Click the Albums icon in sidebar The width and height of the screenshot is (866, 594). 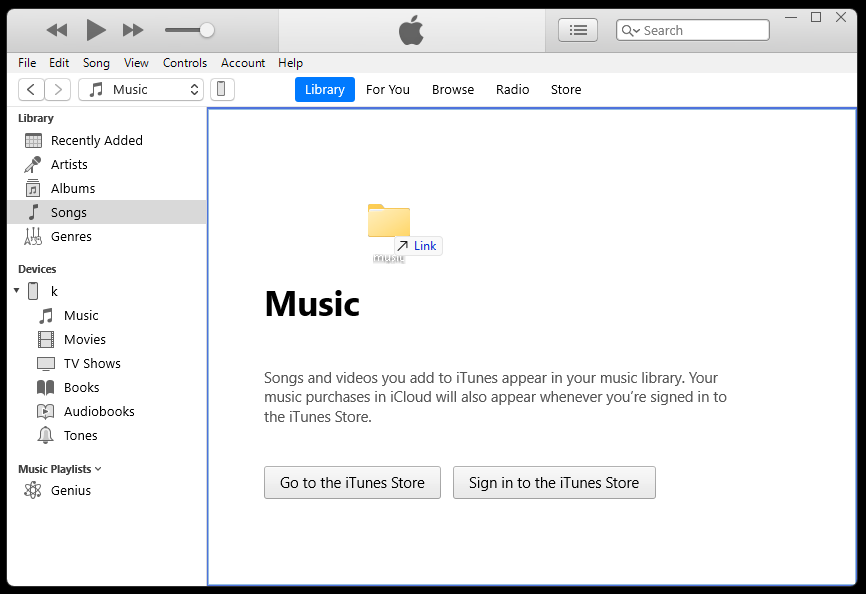click(x=33, y=188)
